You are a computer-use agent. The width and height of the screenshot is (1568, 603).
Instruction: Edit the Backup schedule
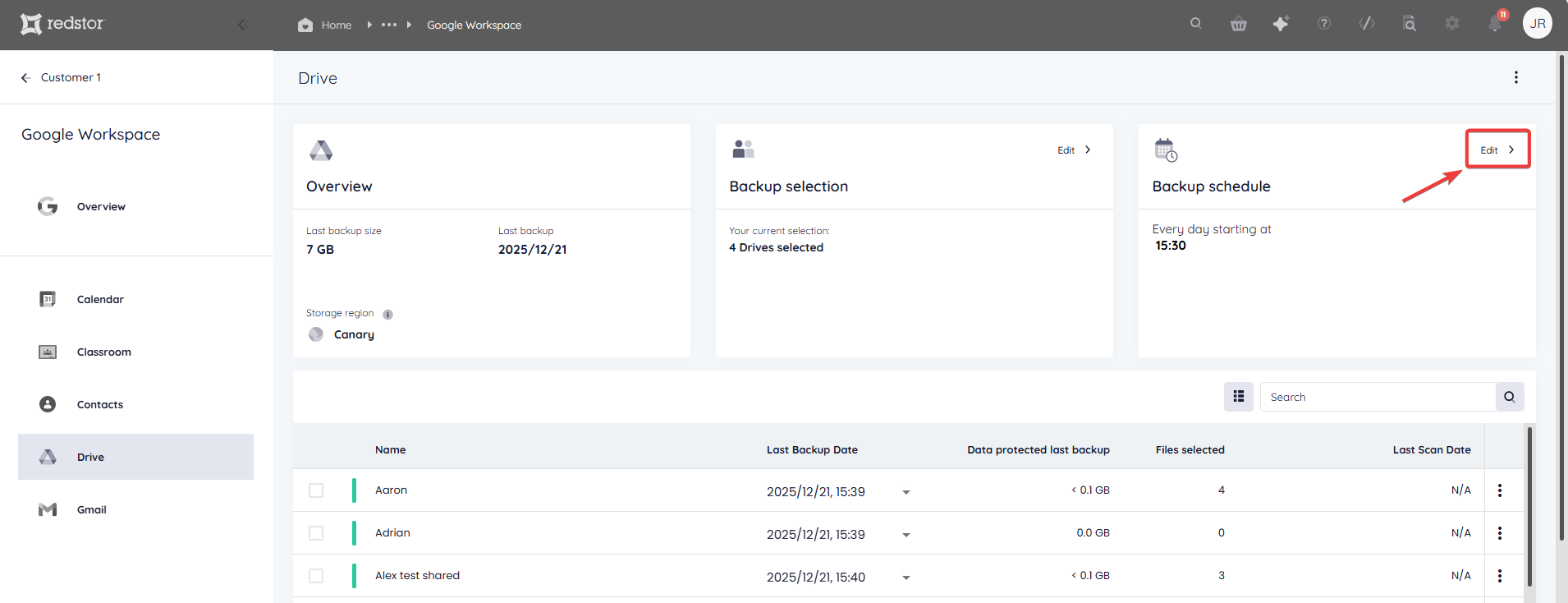[x=1498, y=150]
